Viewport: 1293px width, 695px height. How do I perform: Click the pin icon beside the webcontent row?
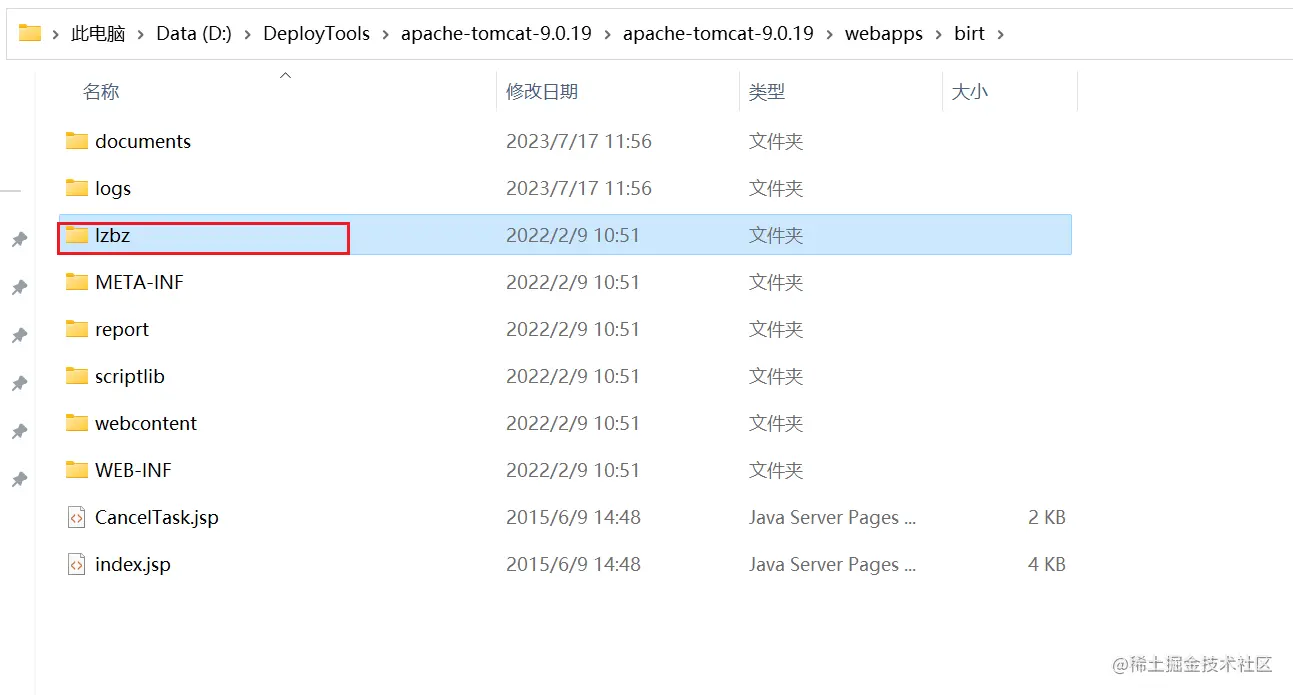click(18, 432)
